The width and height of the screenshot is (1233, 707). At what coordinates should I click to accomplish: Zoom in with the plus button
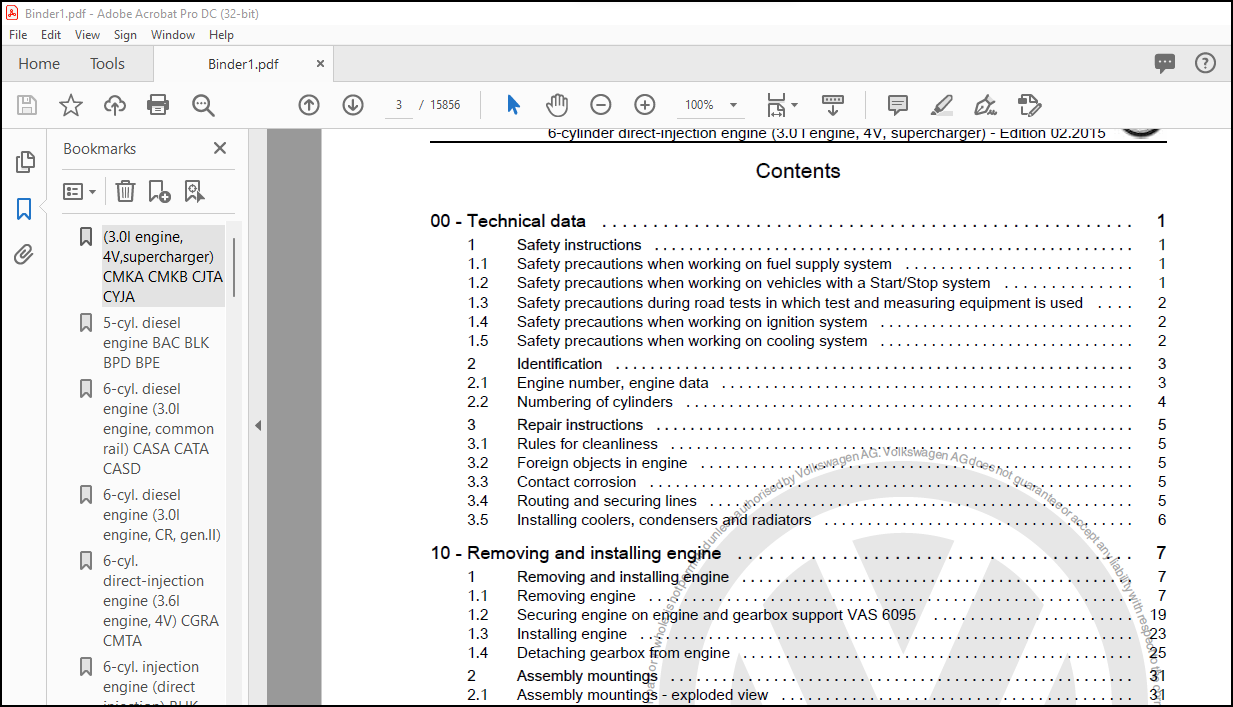645,105
